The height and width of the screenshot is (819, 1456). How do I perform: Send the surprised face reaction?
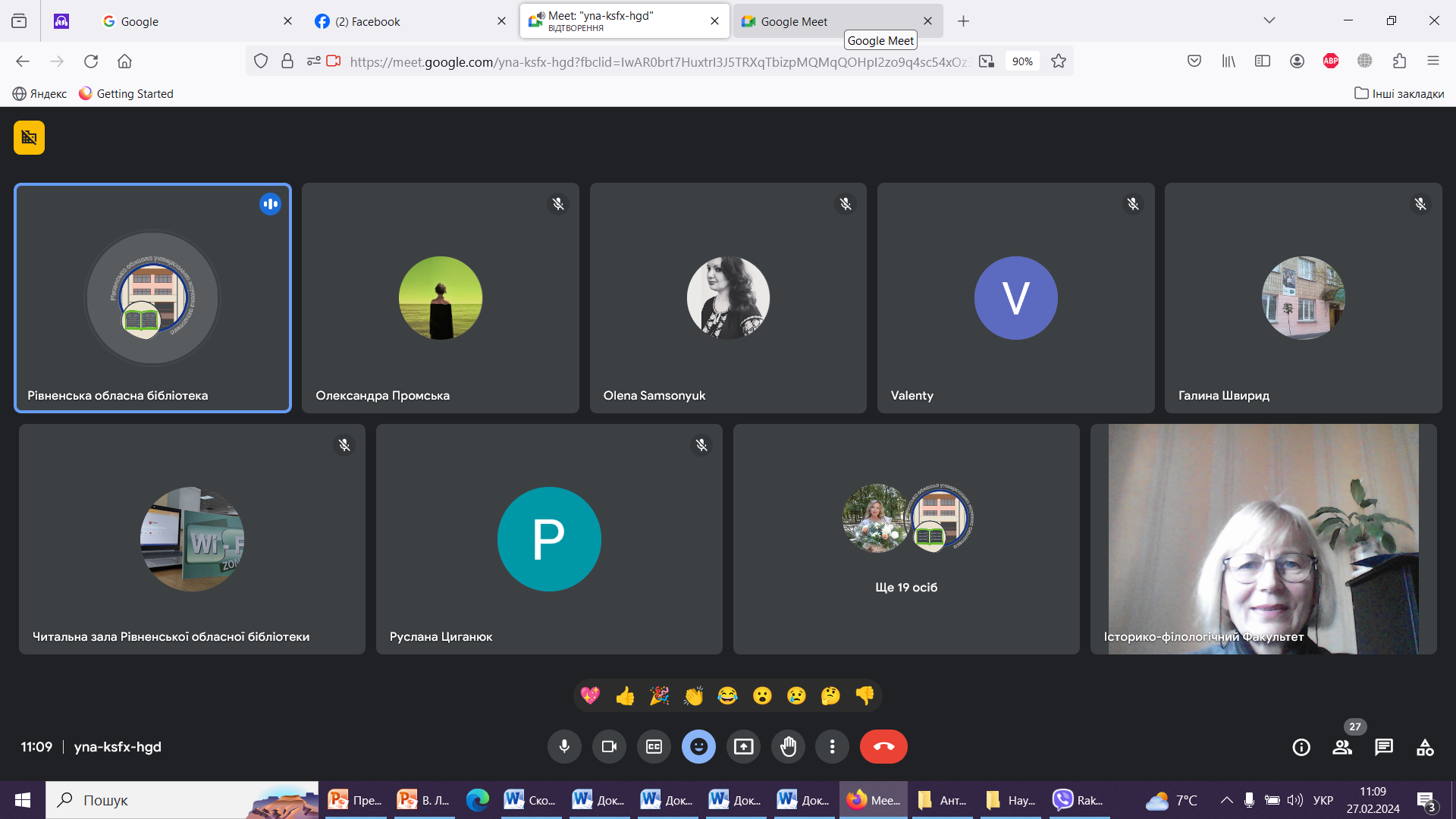point(762,695)
